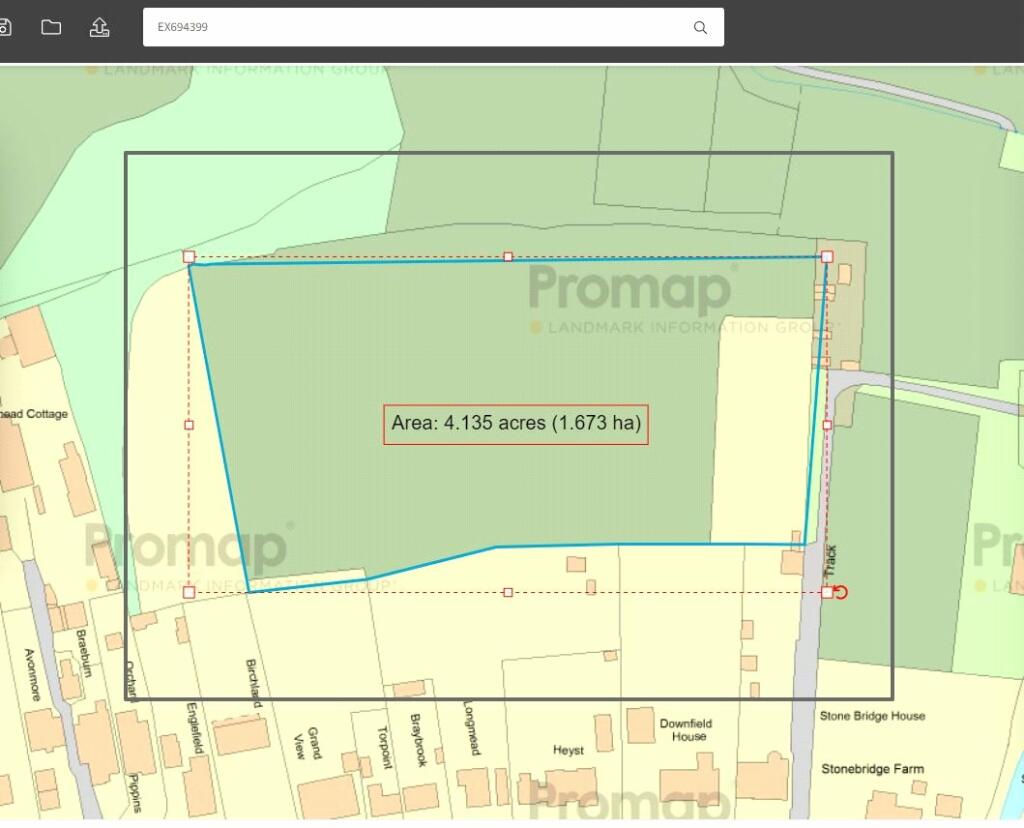Image resolution: width=1024 pixels, height=828 pixels.
Task: Select the bottom-left selection handle
Action: click(x=189, y=592)
